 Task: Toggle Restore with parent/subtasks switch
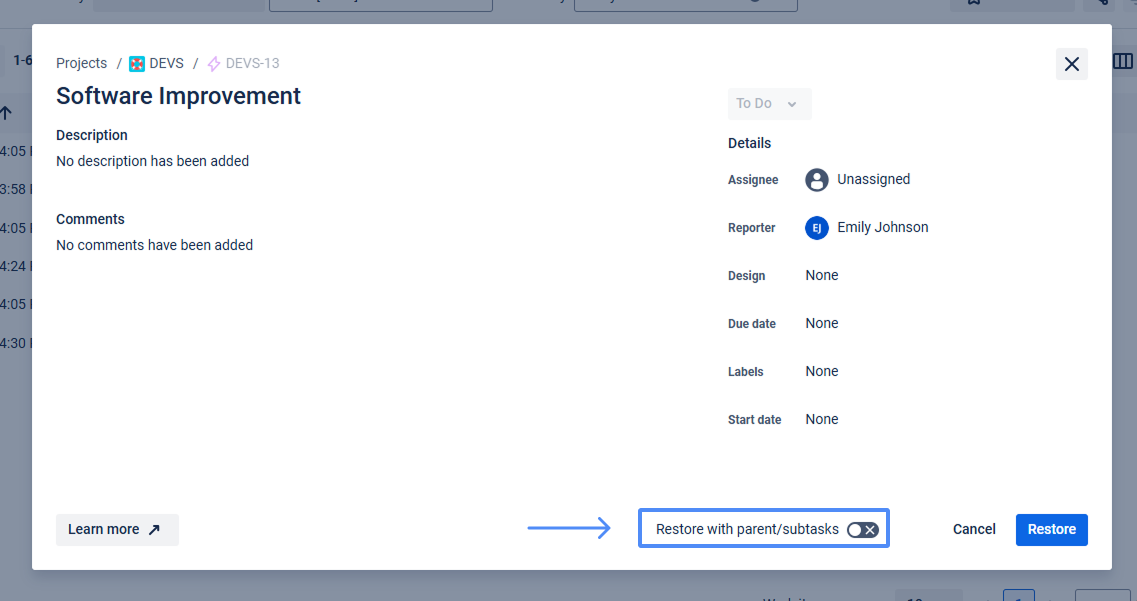(x=862, y=530)
